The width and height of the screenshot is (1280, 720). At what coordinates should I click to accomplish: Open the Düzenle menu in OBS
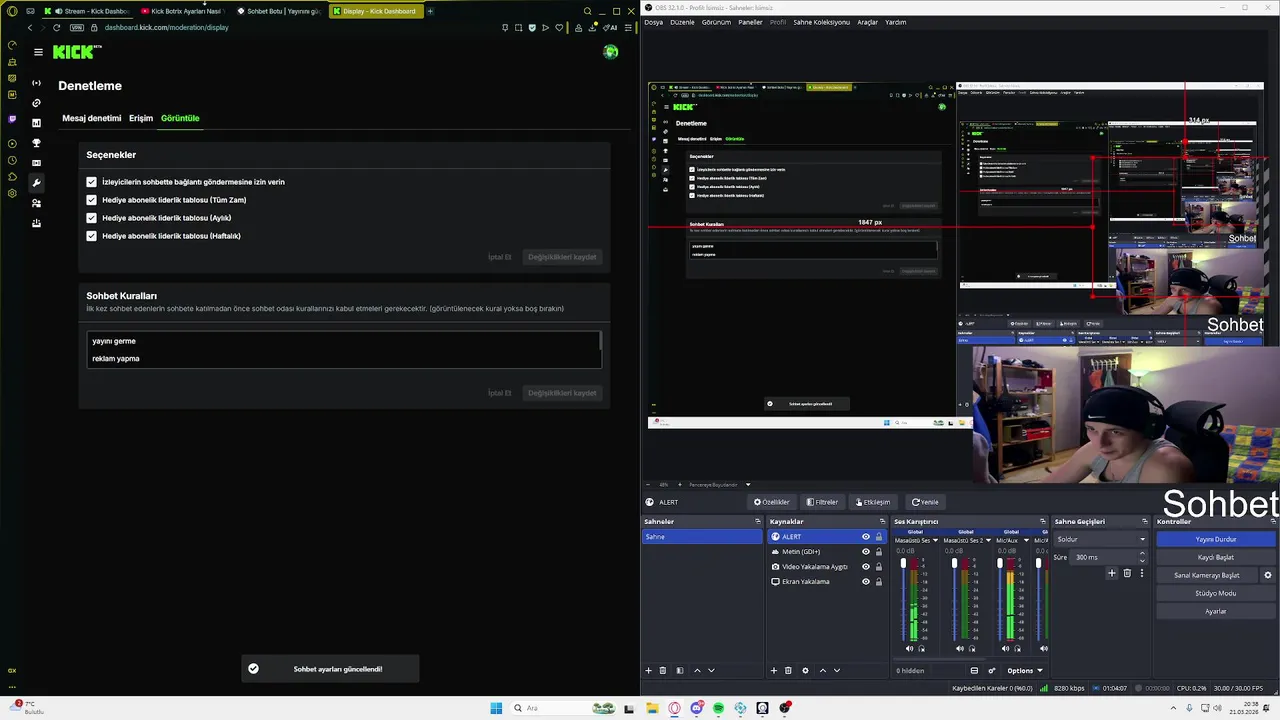click(682, 22)
